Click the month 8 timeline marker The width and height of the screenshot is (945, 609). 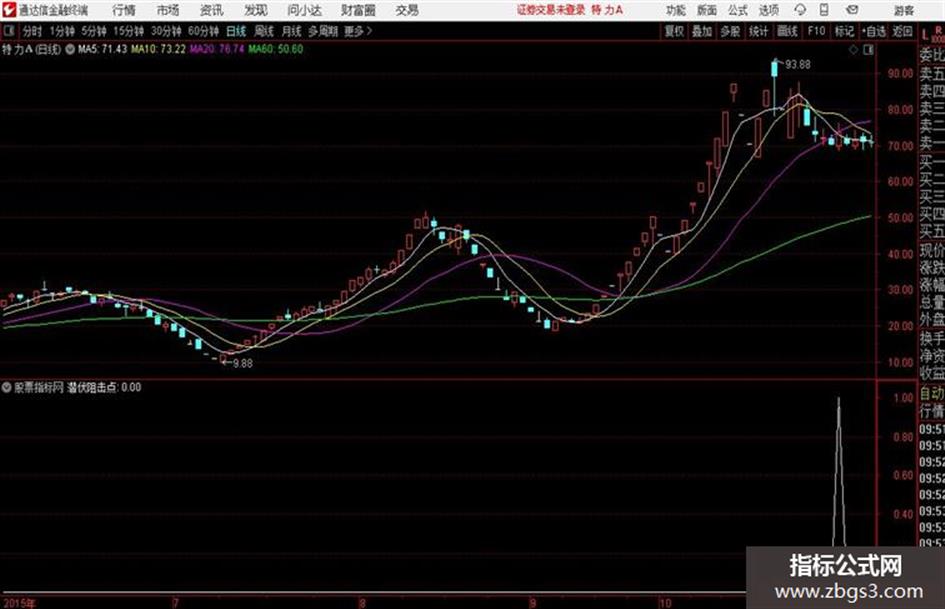tap(362, 602)
